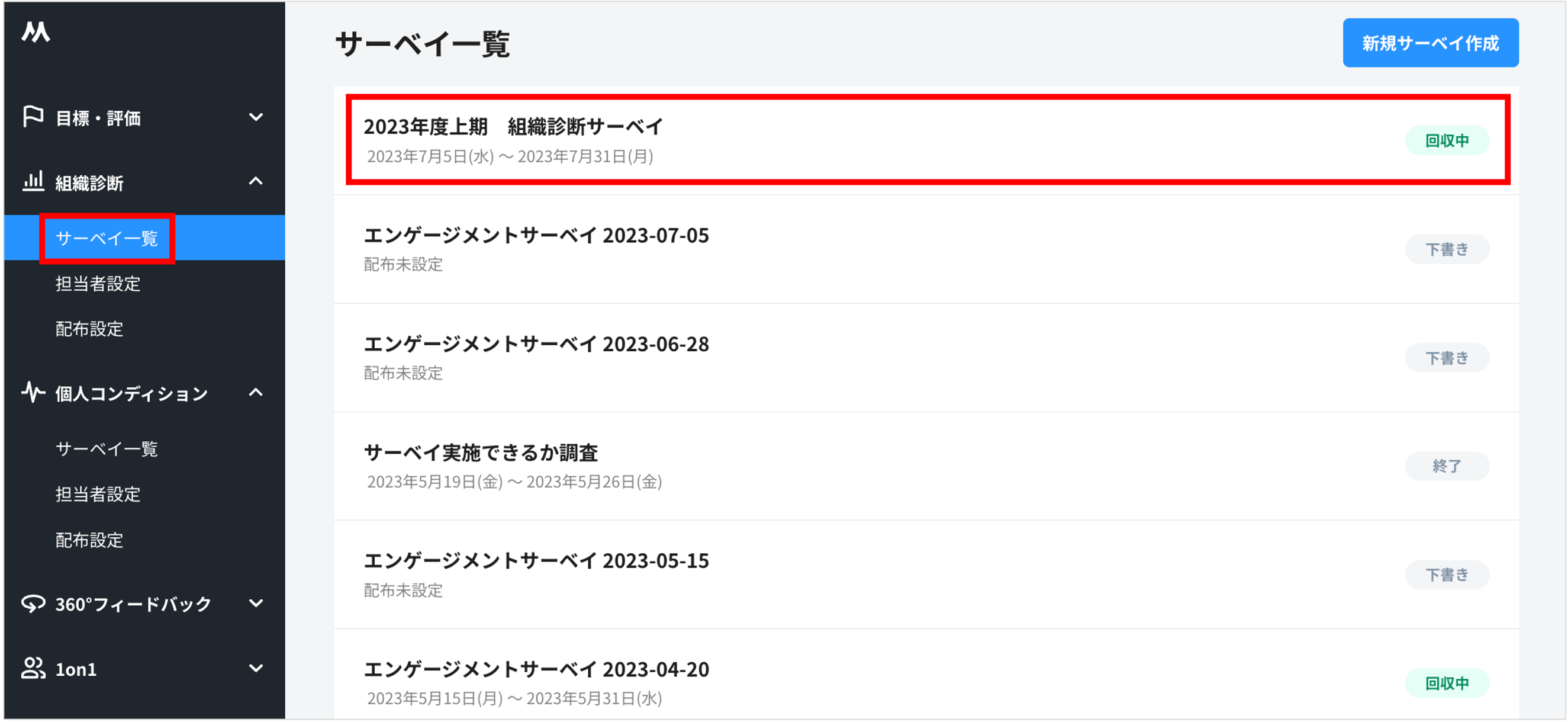Screen dimensions: 1568x722
Task: Open 配布設定 under 個人コンディション
Action: pyautogui.click(x=89, y=540)
